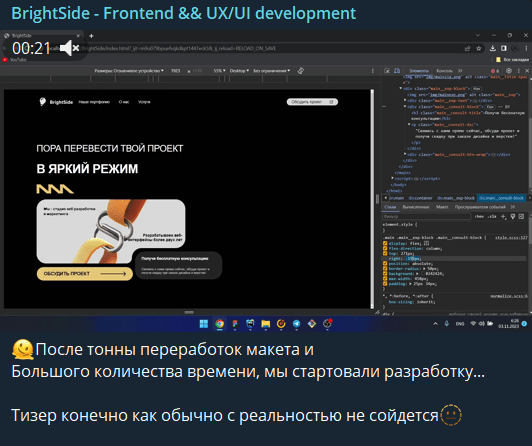The width and height of the screenshot is (532, 446).
Task: Show more DevTools tabs chevron
Action: (x=460, y=71)
